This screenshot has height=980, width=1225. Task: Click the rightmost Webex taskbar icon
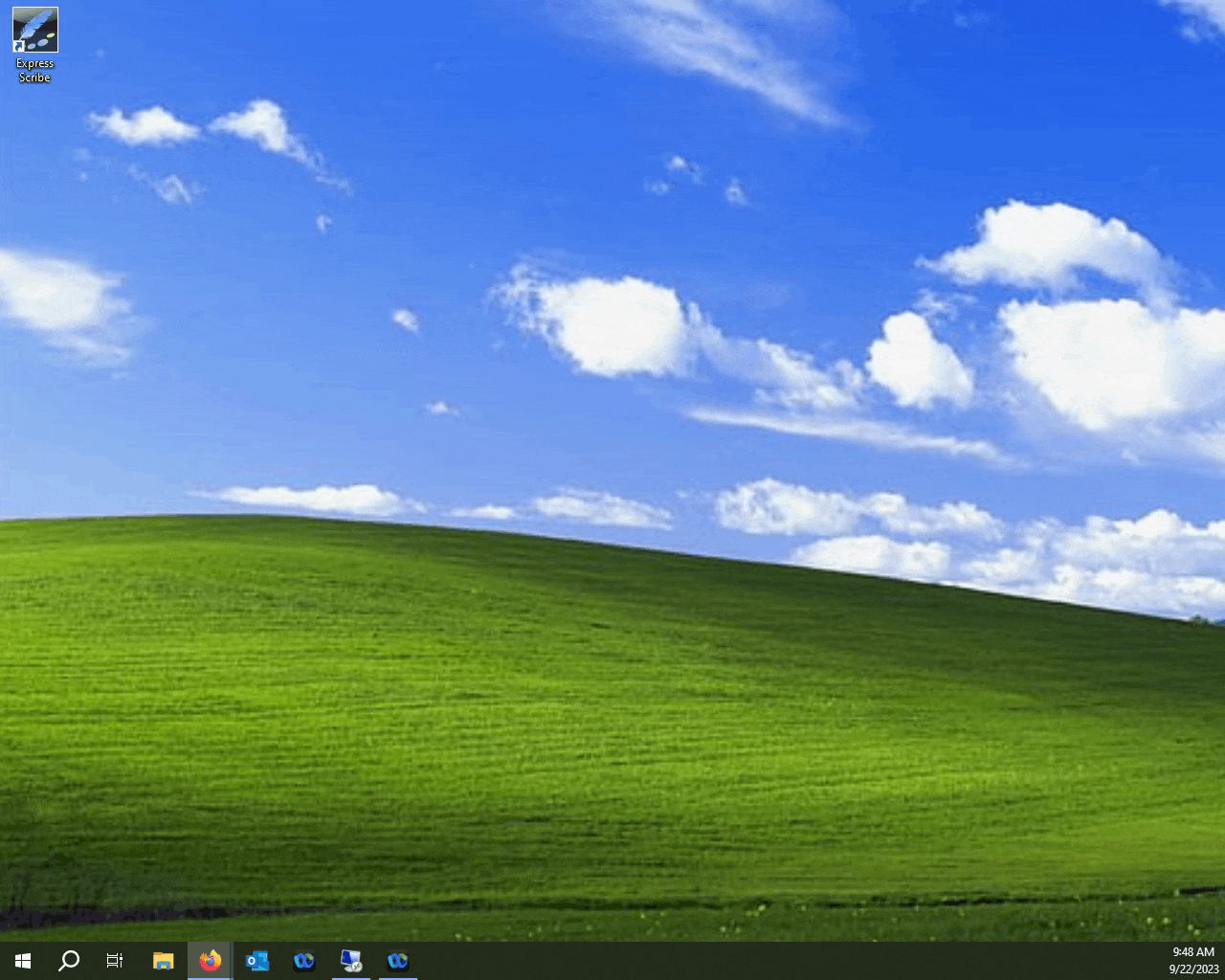point(398,960)
